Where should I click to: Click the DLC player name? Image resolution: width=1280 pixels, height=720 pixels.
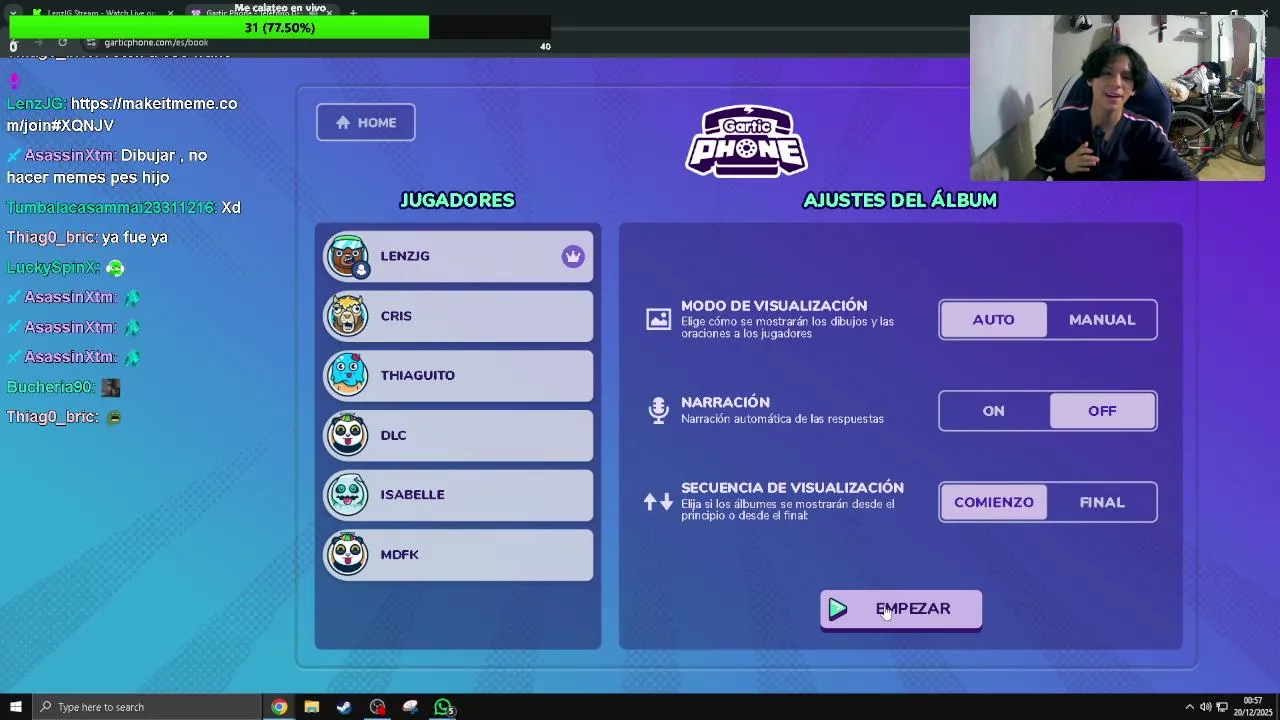point(393,435)
